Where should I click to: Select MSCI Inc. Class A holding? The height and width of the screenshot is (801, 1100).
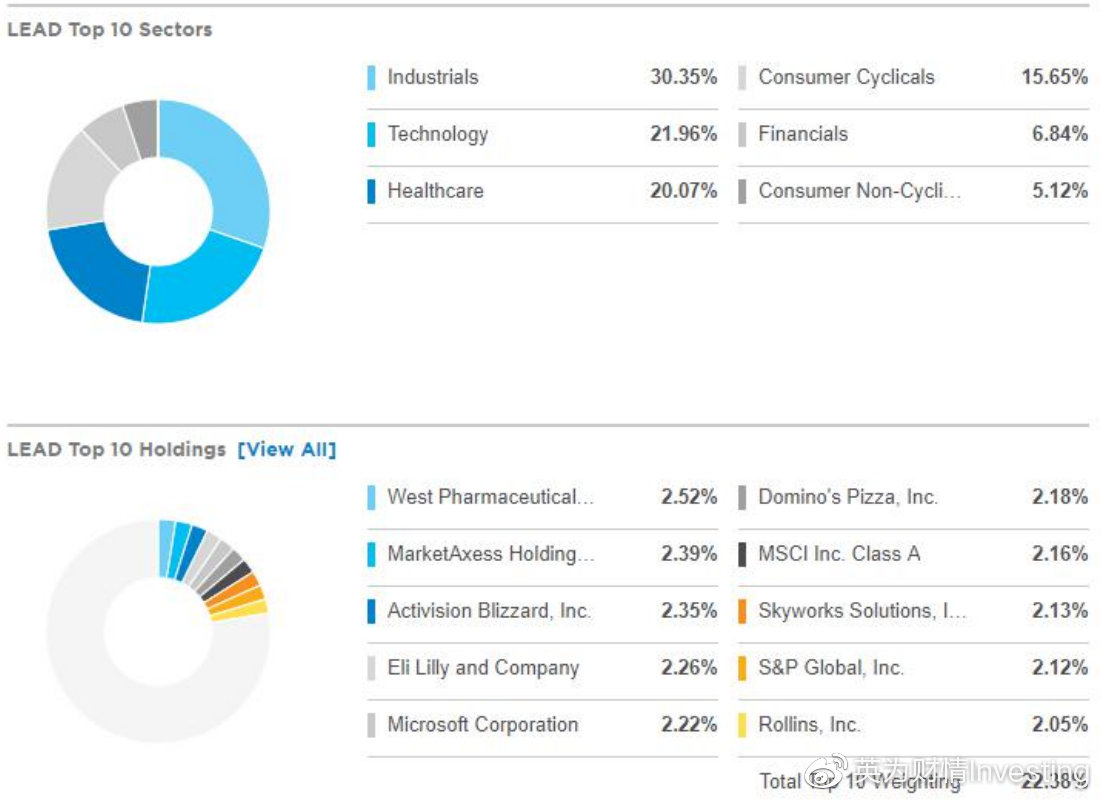[839, 554]
